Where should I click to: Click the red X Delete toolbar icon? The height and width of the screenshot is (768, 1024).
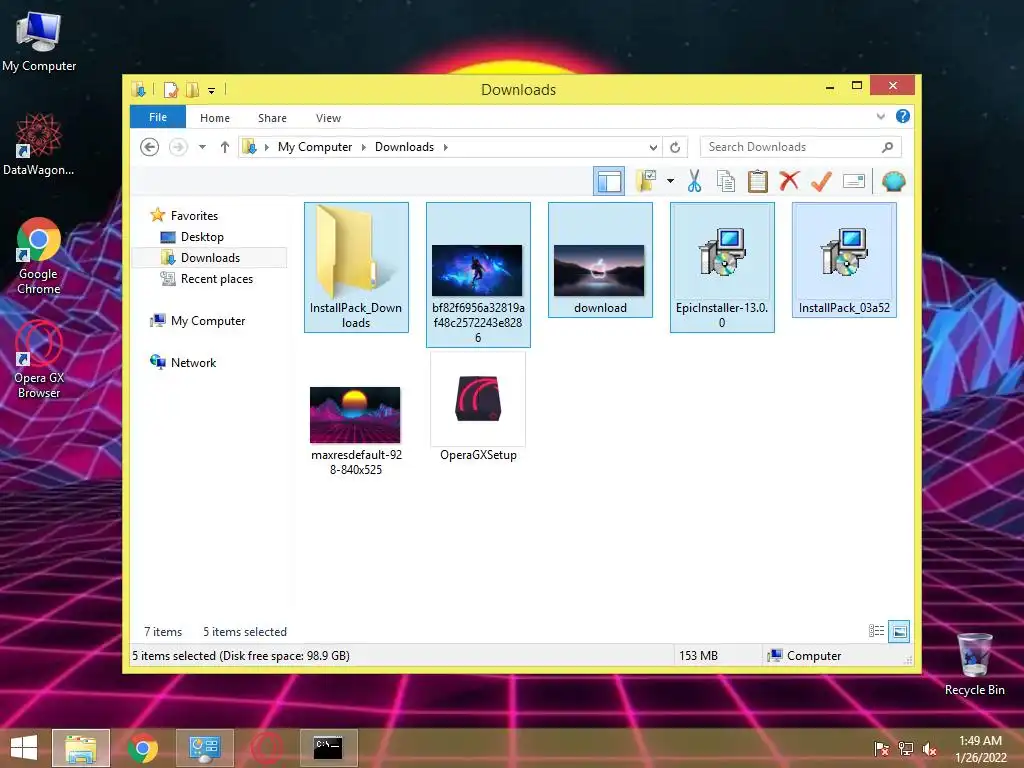(x=789, y=180)
